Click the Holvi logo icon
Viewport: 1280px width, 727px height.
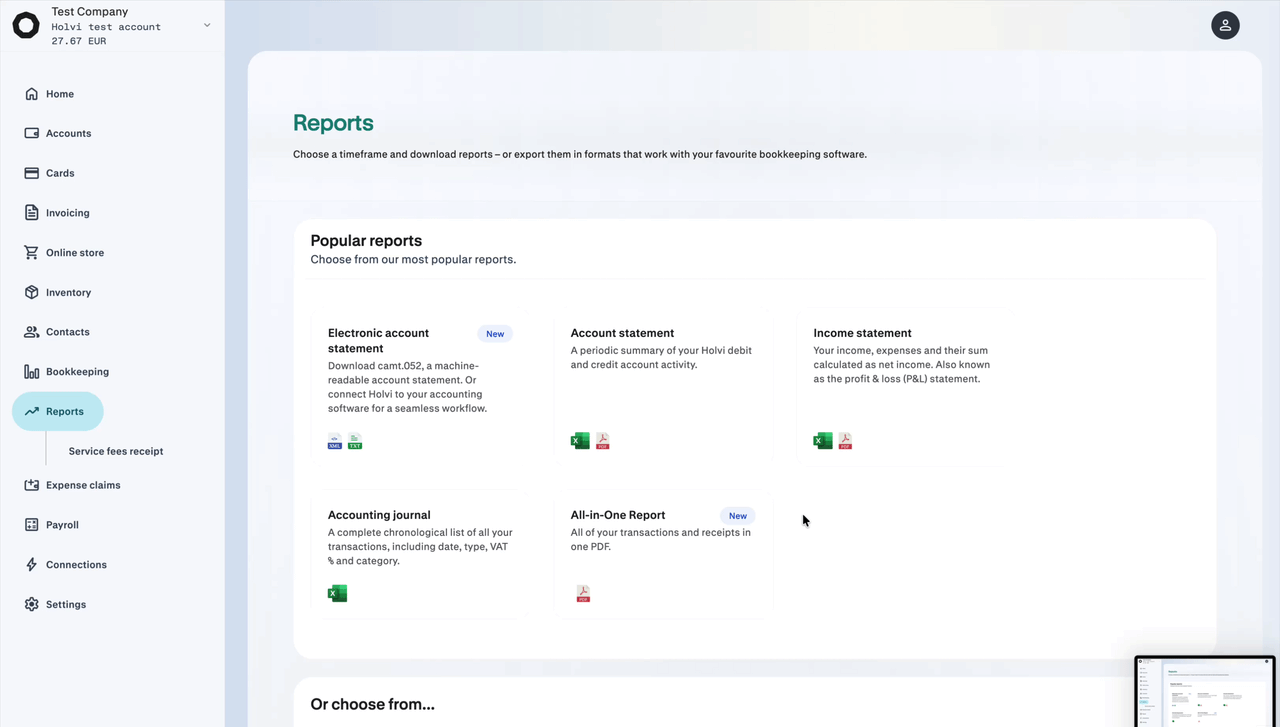[26, 26]
